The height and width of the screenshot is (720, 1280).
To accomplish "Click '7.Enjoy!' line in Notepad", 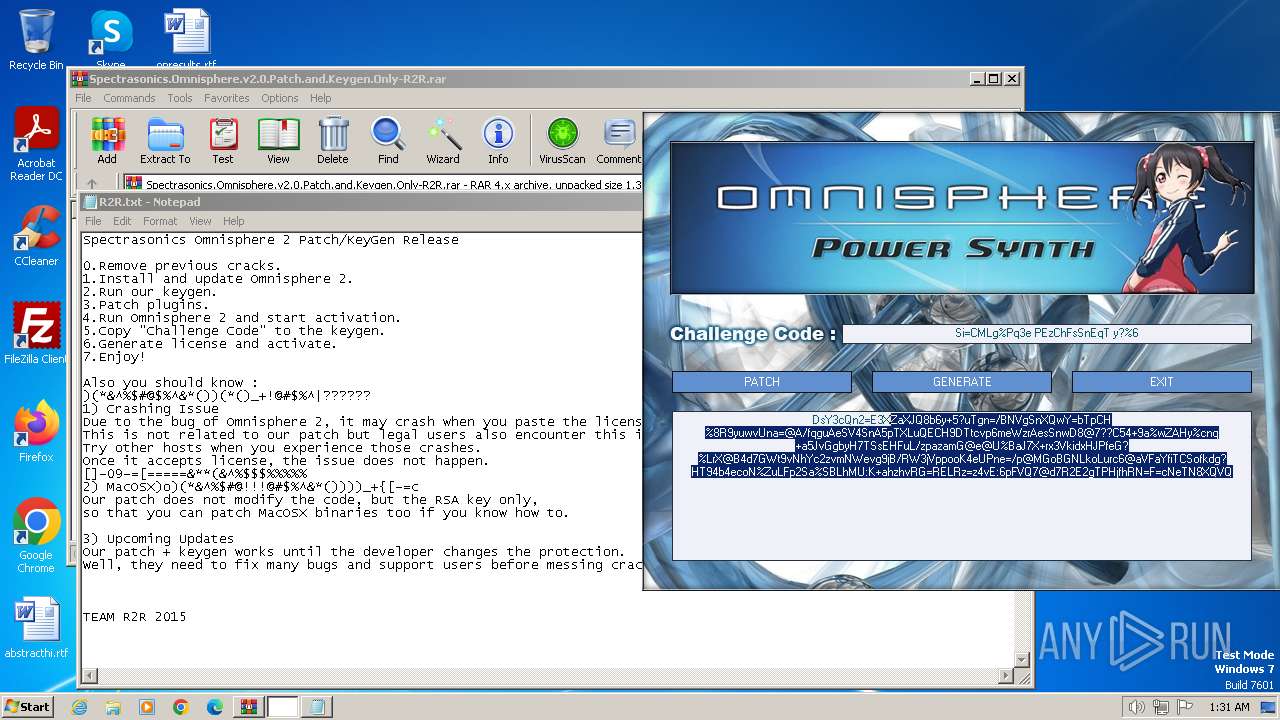I will 114,356.
